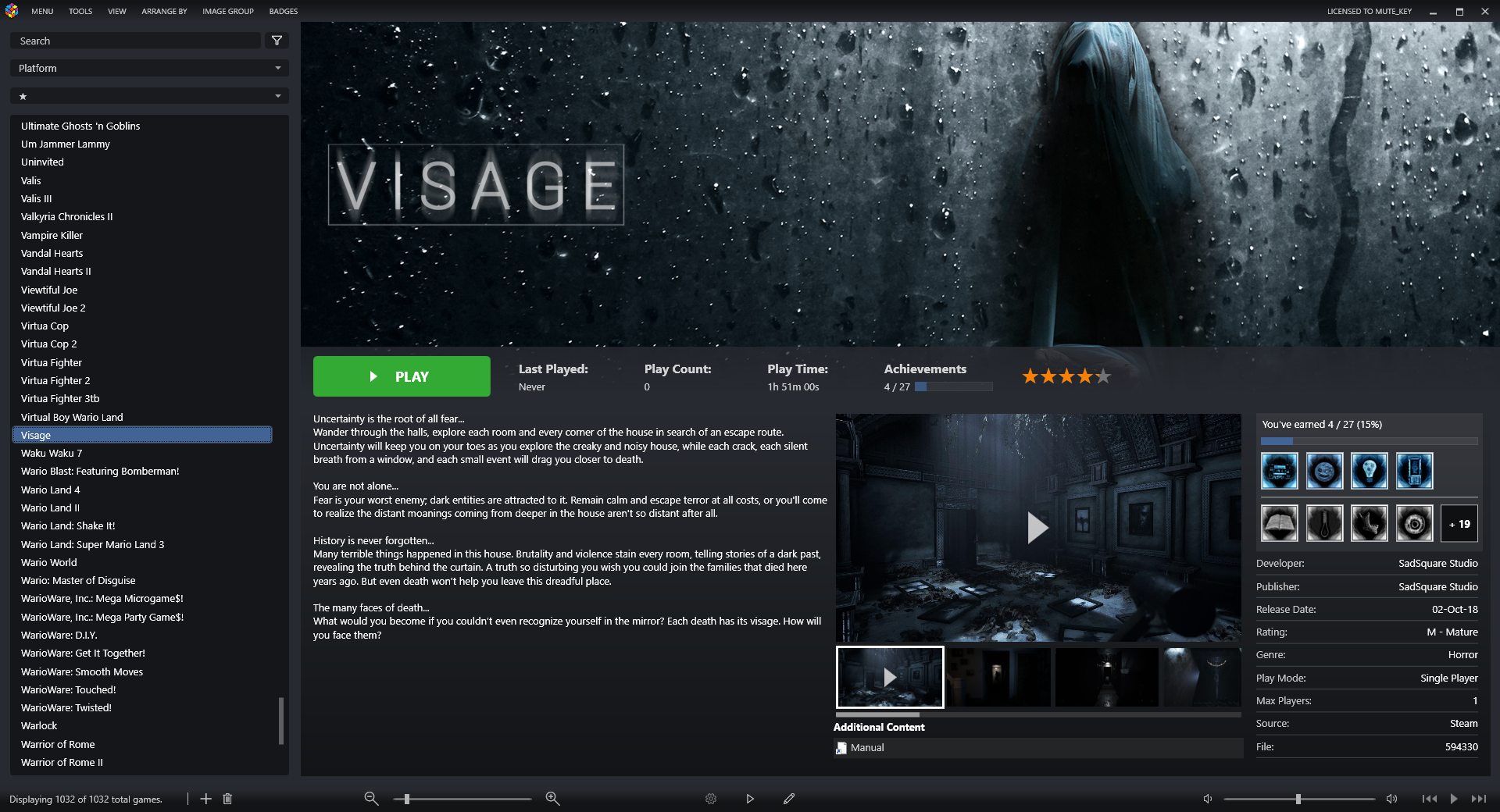Set rating with the fifth star
The width and height of the screenshot is (1500, 812).
[x=1103, y=376]
